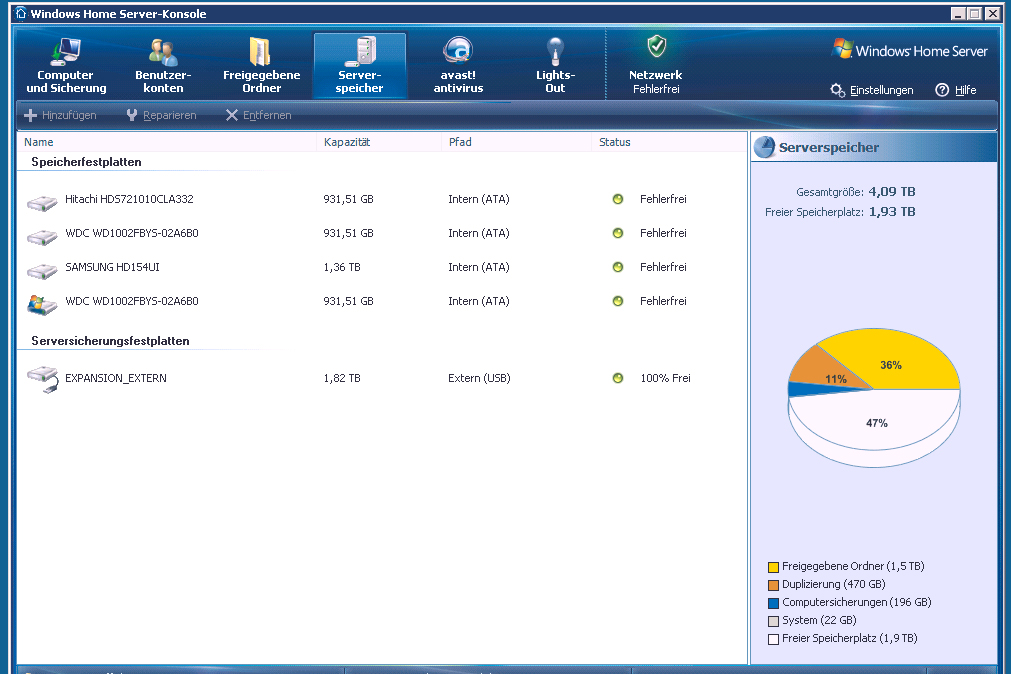This screenshot has width=1011, height=674.
Task: Sort by Name column header
Action: pyautogui.click(x=39, y=142)
